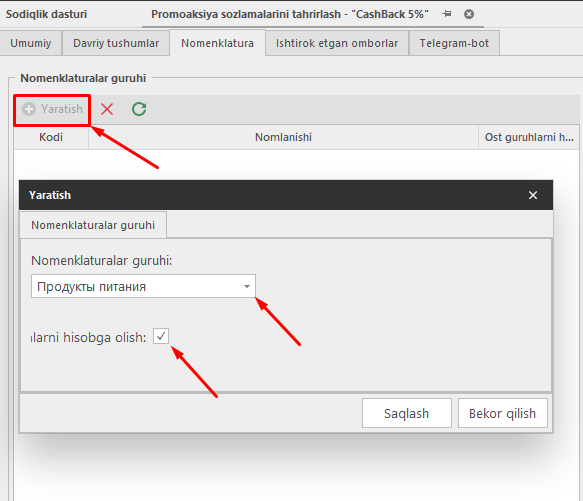Switch to the Telegram-bot tab

tap(454, 43)
